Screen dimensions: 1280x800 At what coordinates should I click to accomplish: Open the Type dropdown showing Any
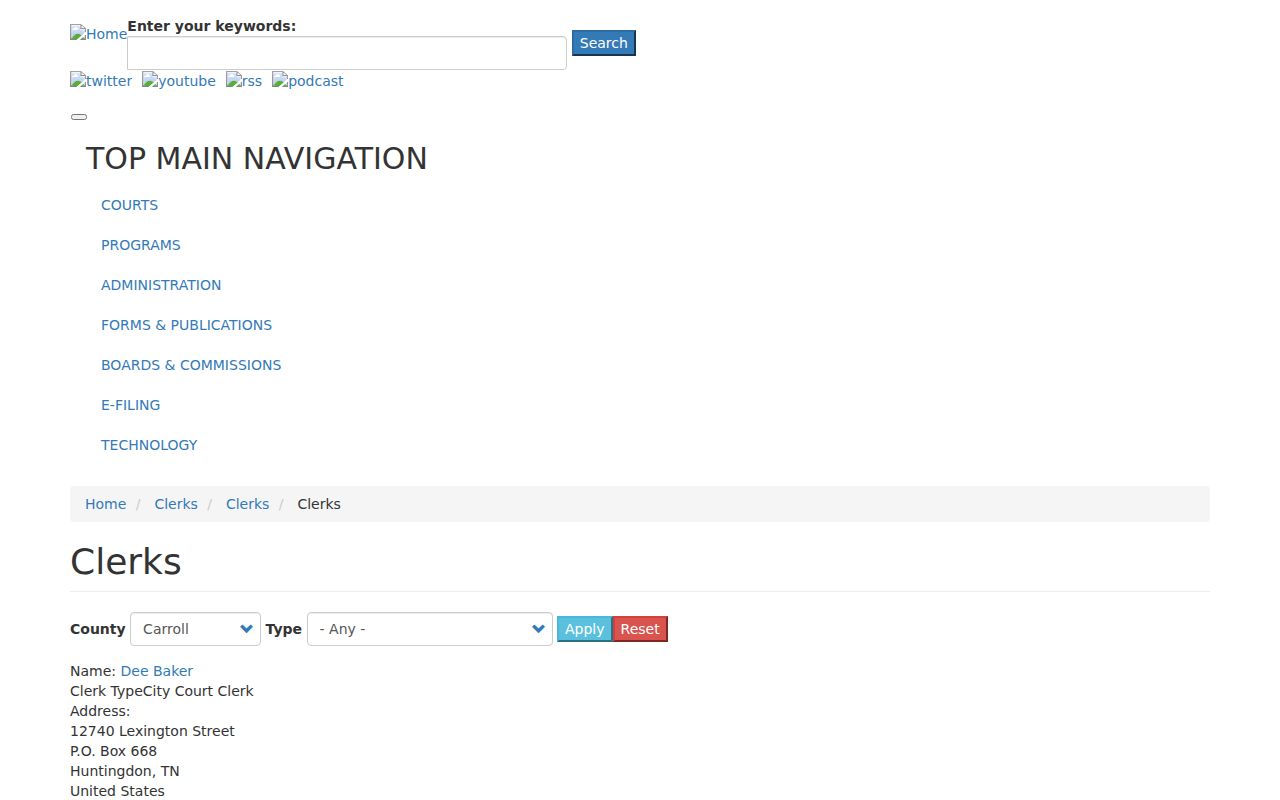[x=430, y=629]
